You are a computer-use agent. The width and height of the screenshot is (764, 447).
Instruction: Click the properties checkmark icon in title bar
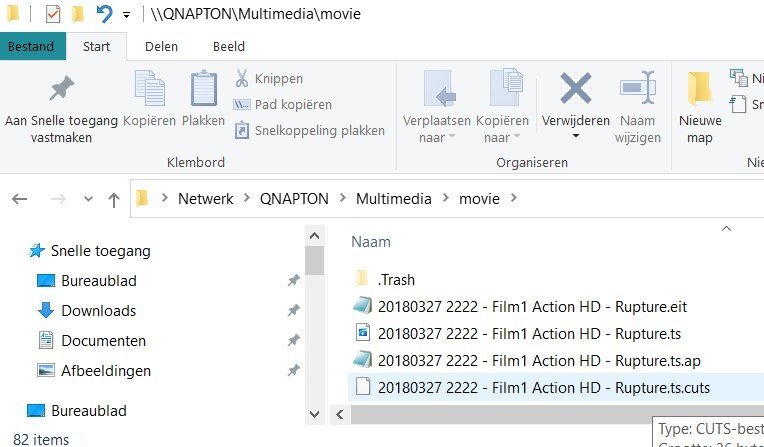[53, 14]
